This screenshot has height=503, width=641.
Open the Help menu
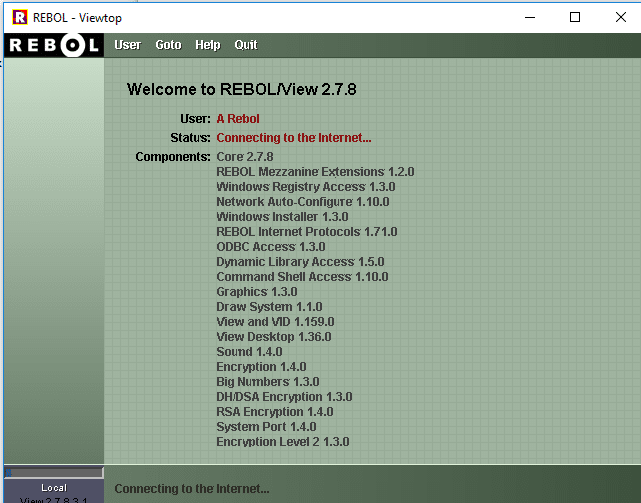pos(208,45)
